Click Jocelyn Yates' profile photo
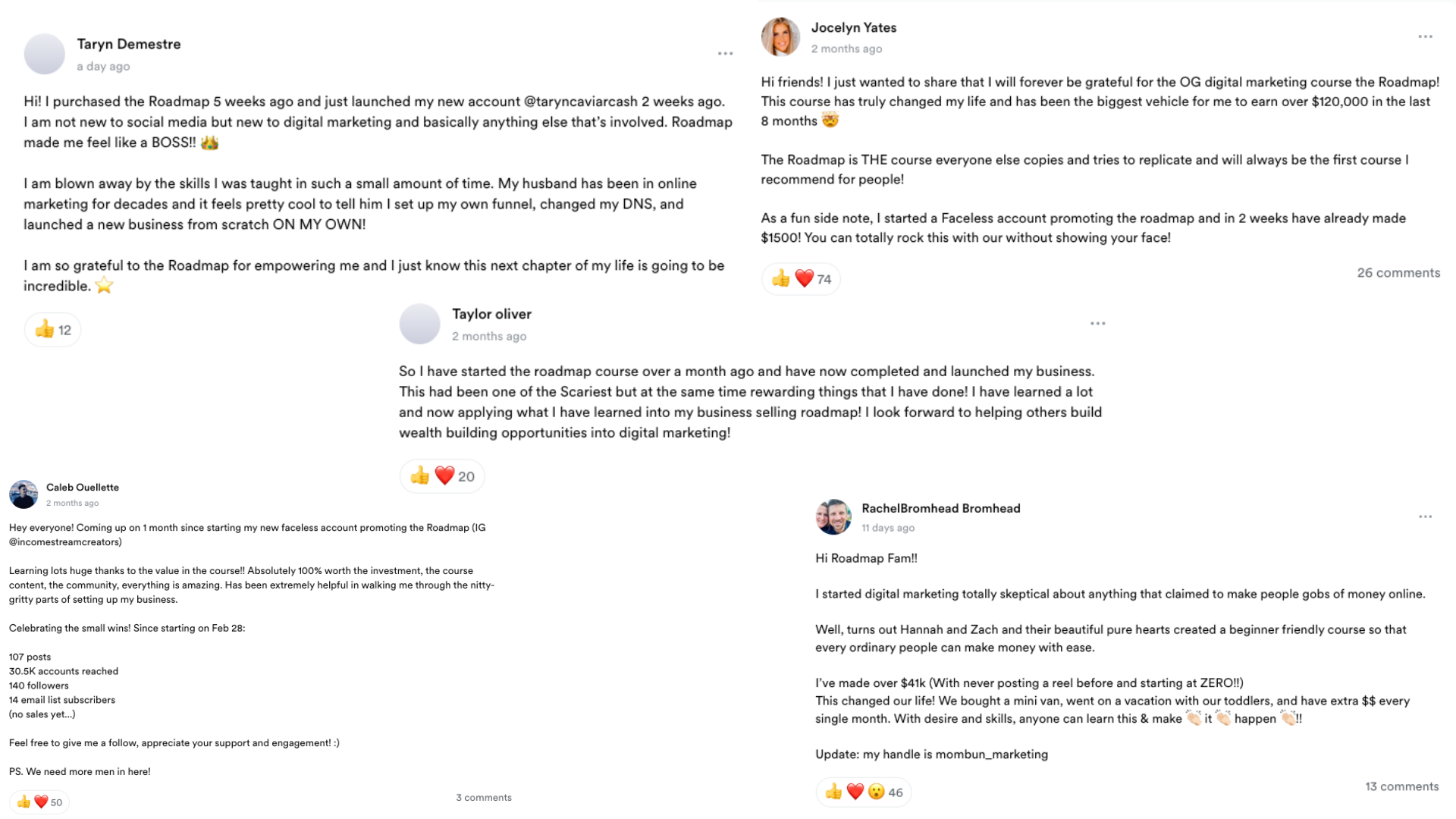Viewport: 1456px width, 819px height. tap(780, 37)
